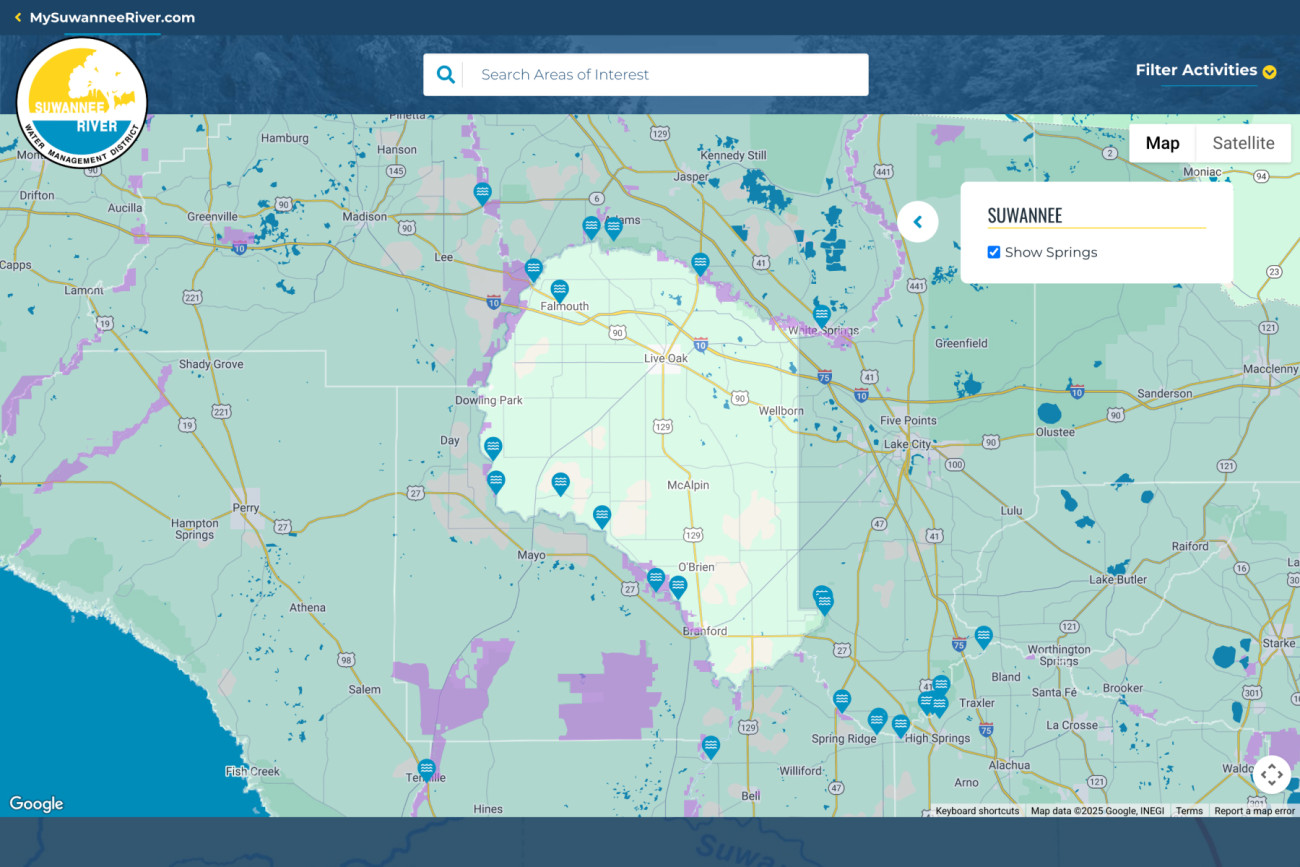Collapse the Suwannee side panel with the arrow
This screenshot has height=867, width=1300.
[917, 222]
